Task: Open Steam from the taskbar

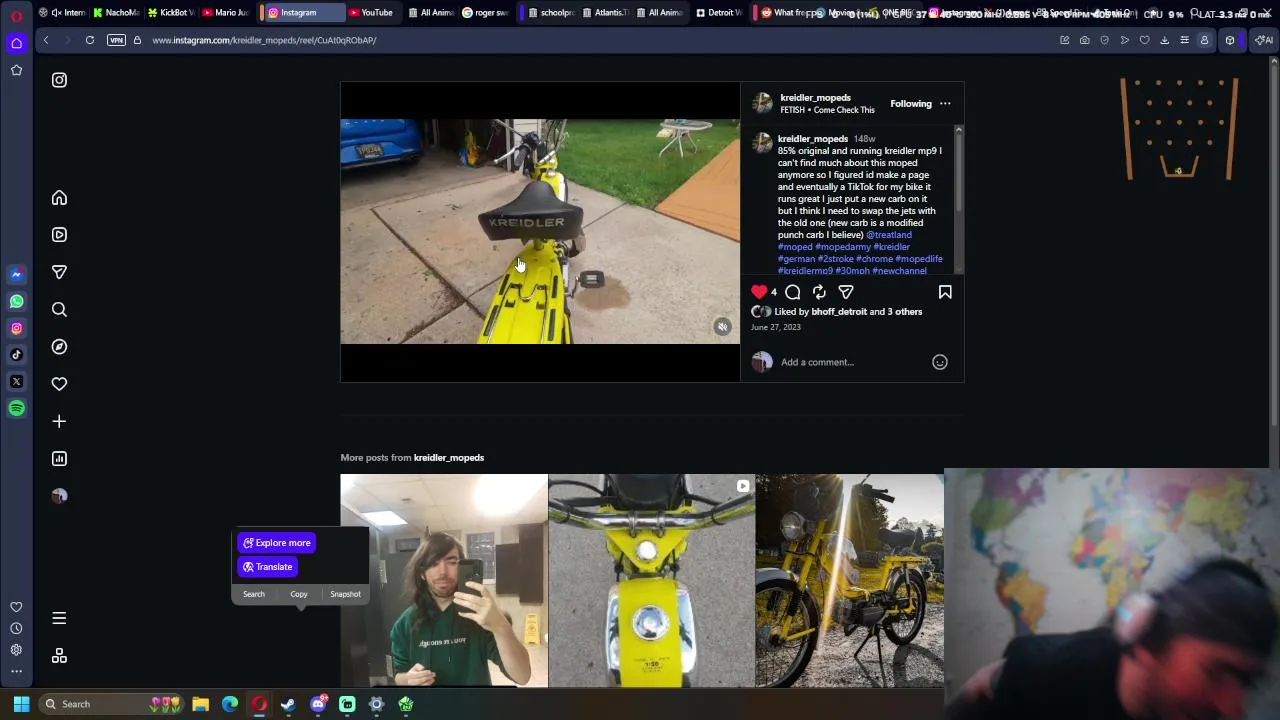Action: (x=288, y=704)
